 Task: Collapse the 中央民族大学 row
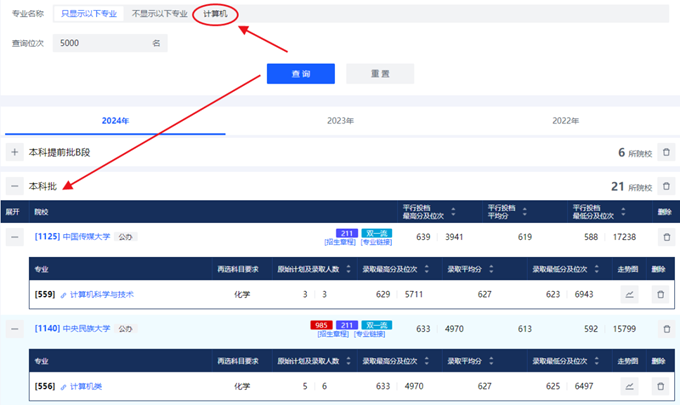(x=15, y=328)
